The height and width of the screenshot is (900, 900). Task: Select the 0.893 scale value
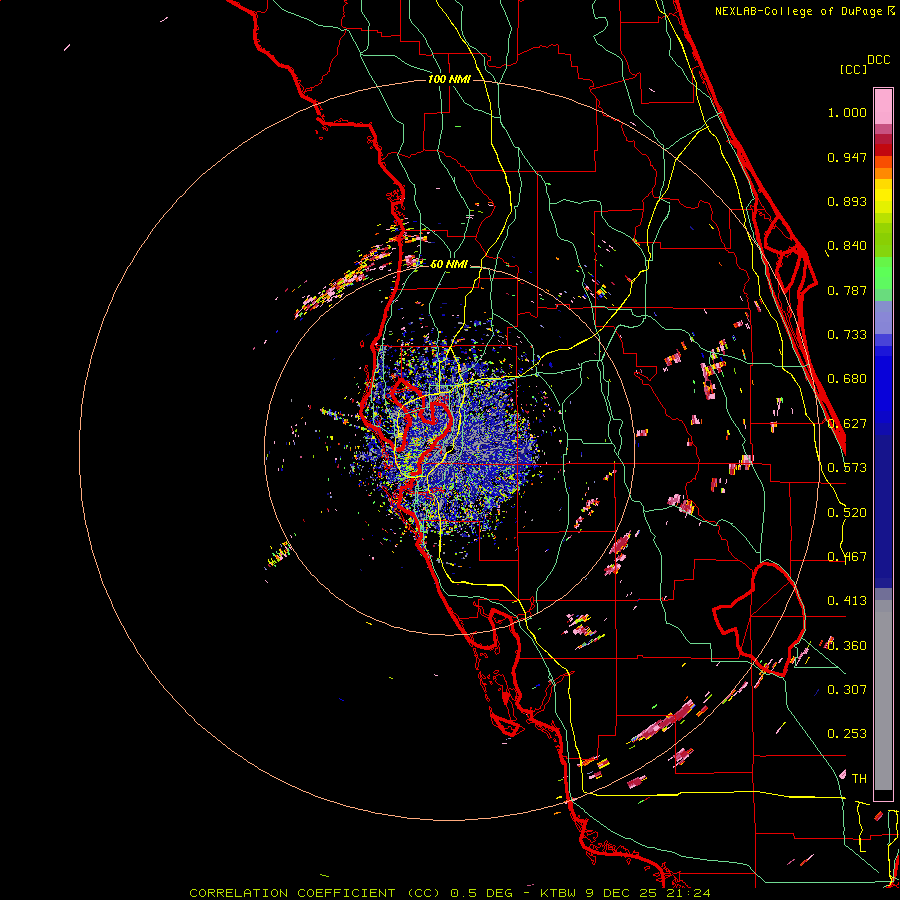click(847, 201)
